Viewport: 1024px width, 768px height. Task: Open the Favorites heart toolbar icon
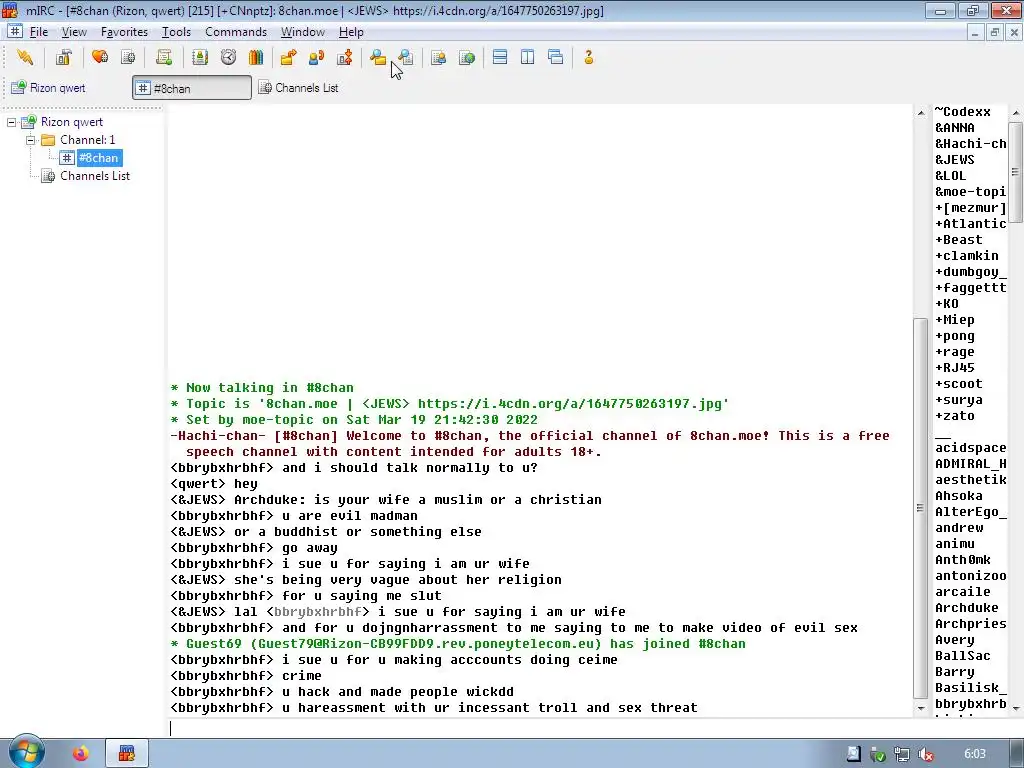[x=100, y=57]
